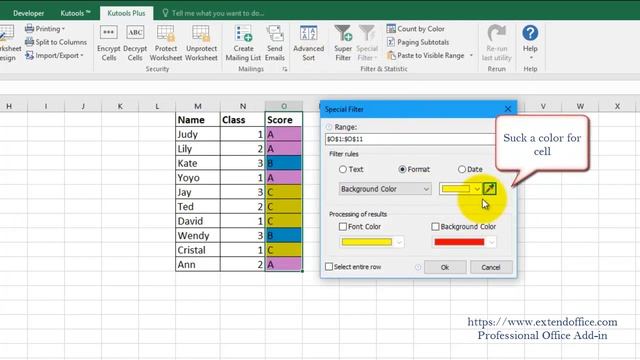Click Paste to Visible Range tool
This screenshot has width=640, height=360.
click(425, 55)
